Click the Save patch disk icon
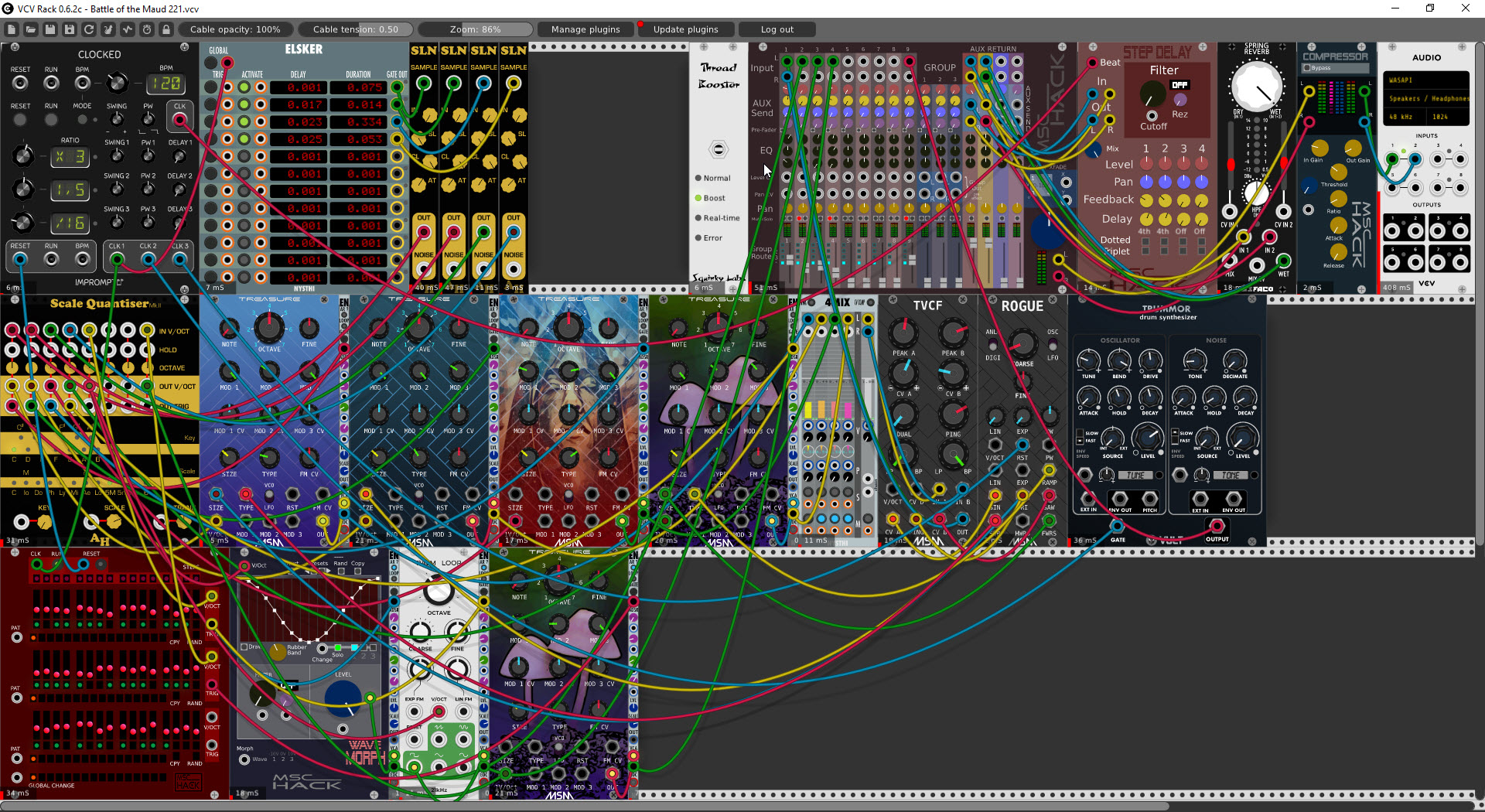This screenshot has width=1485, height=812. (50, 29)
